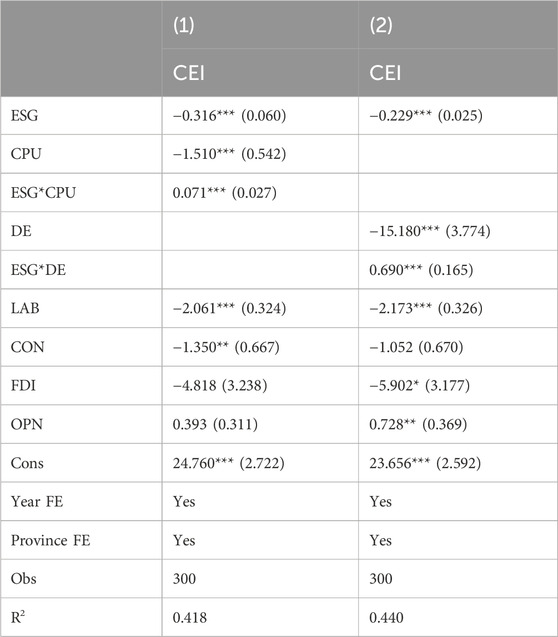Image resolution: width=558 pixels, height=637 pixels.
Task: Select the OPN row label
Action: coord(26,424)
